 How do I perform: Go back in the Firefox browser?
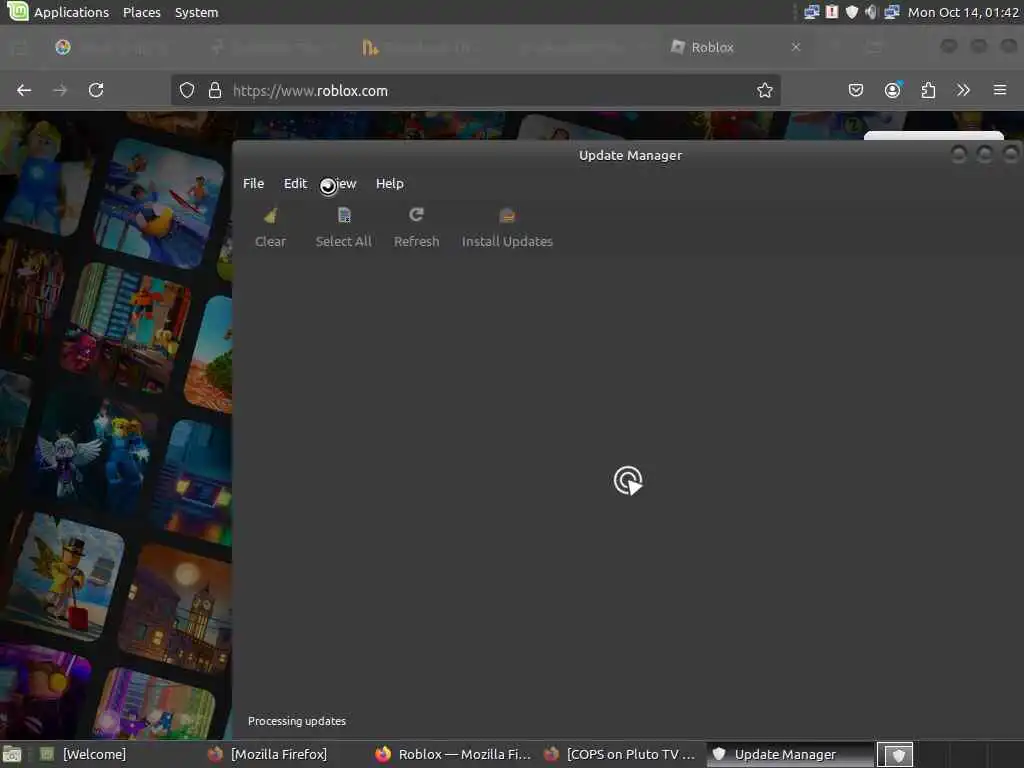click(x=24, y=90)
